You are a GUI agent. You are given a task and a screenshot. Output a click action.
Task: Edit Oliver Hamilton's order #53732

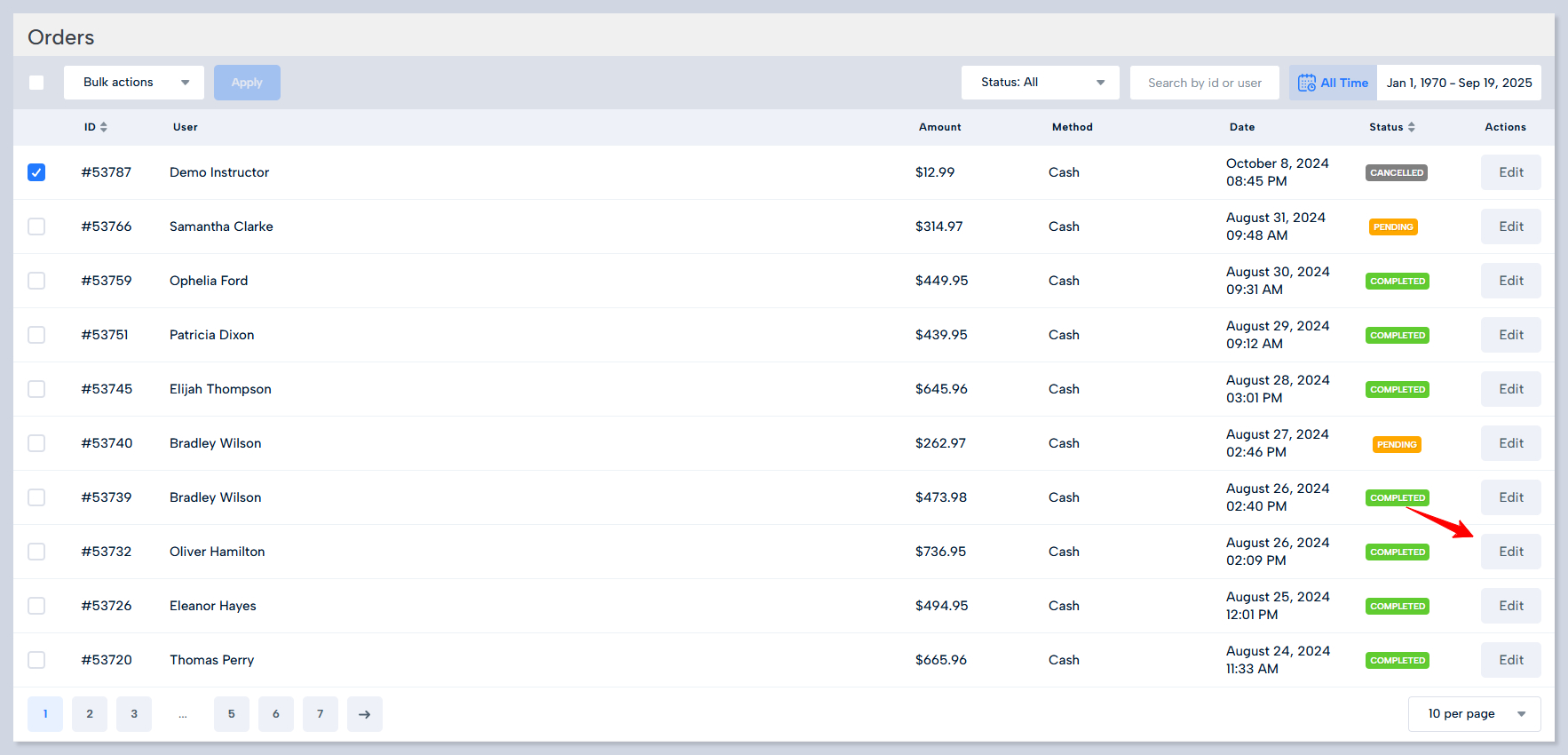pos(1510,552)
